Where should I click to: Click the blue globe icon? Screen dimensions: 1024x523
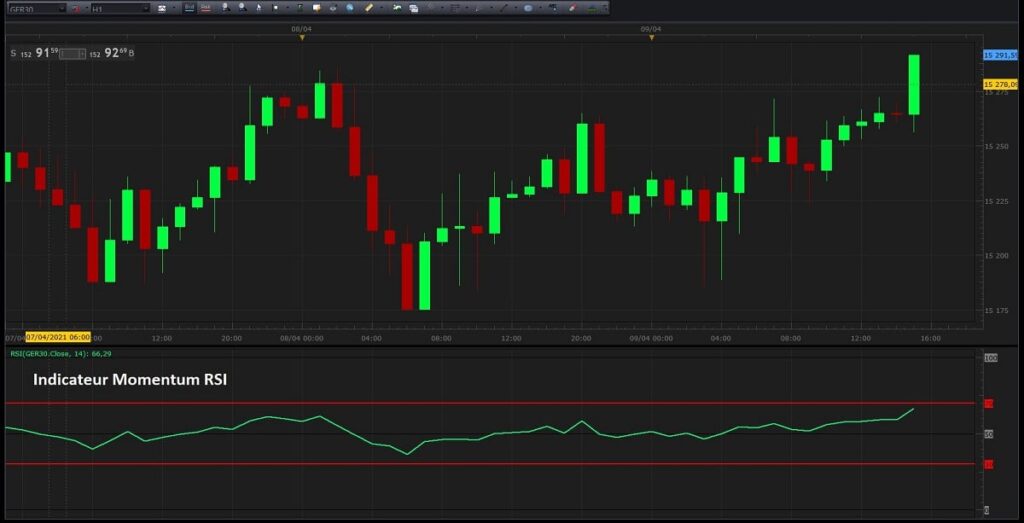coord(349,8)
